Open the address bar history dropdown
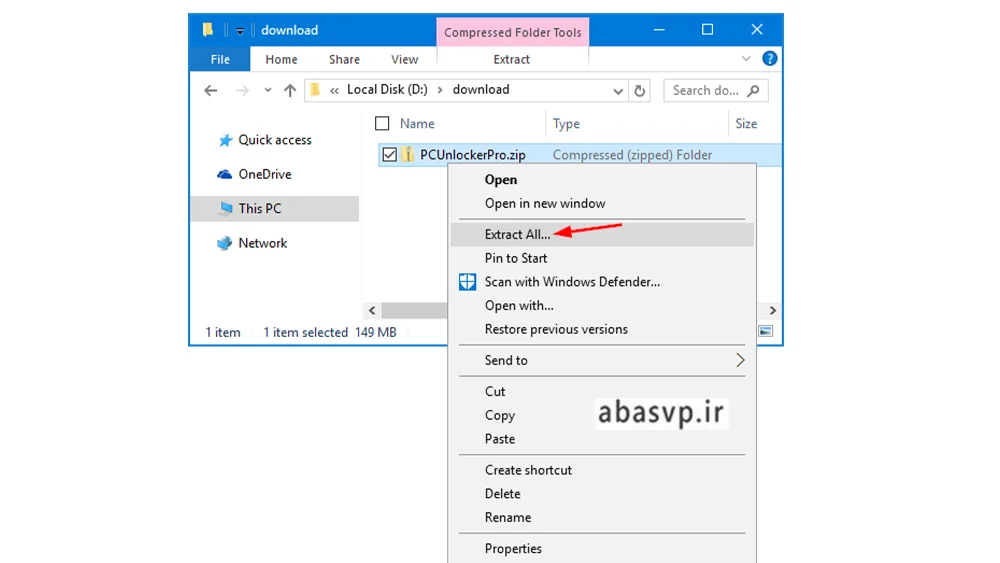Image resolution: width=1000 pixels, height=563 pixels. pyautogui.click(x=617, y=91)
